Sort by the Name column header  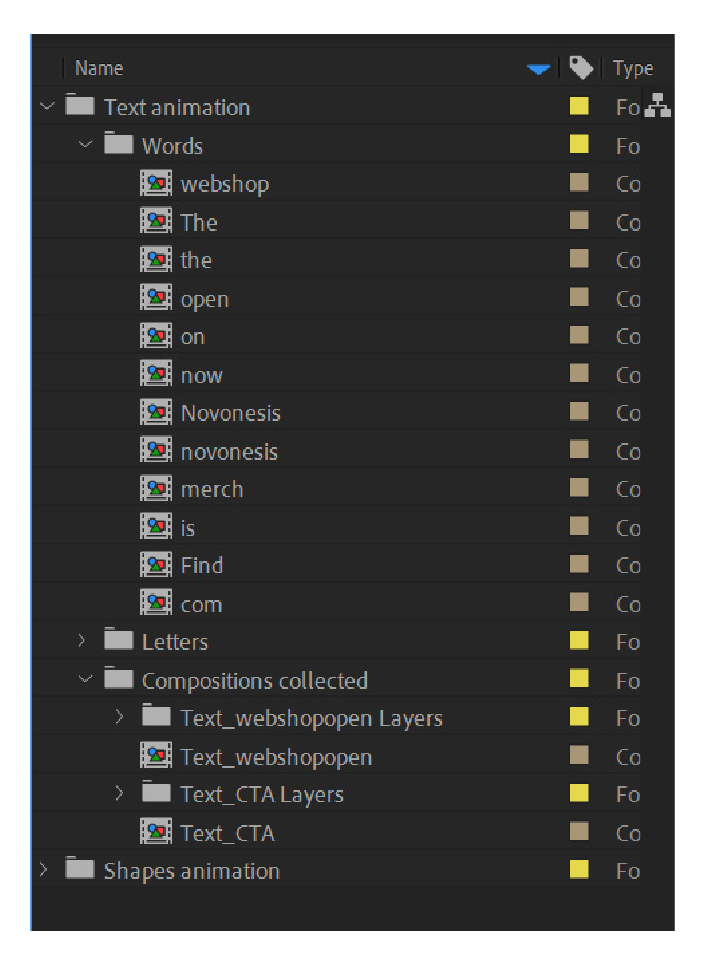(x=99, y=68)
